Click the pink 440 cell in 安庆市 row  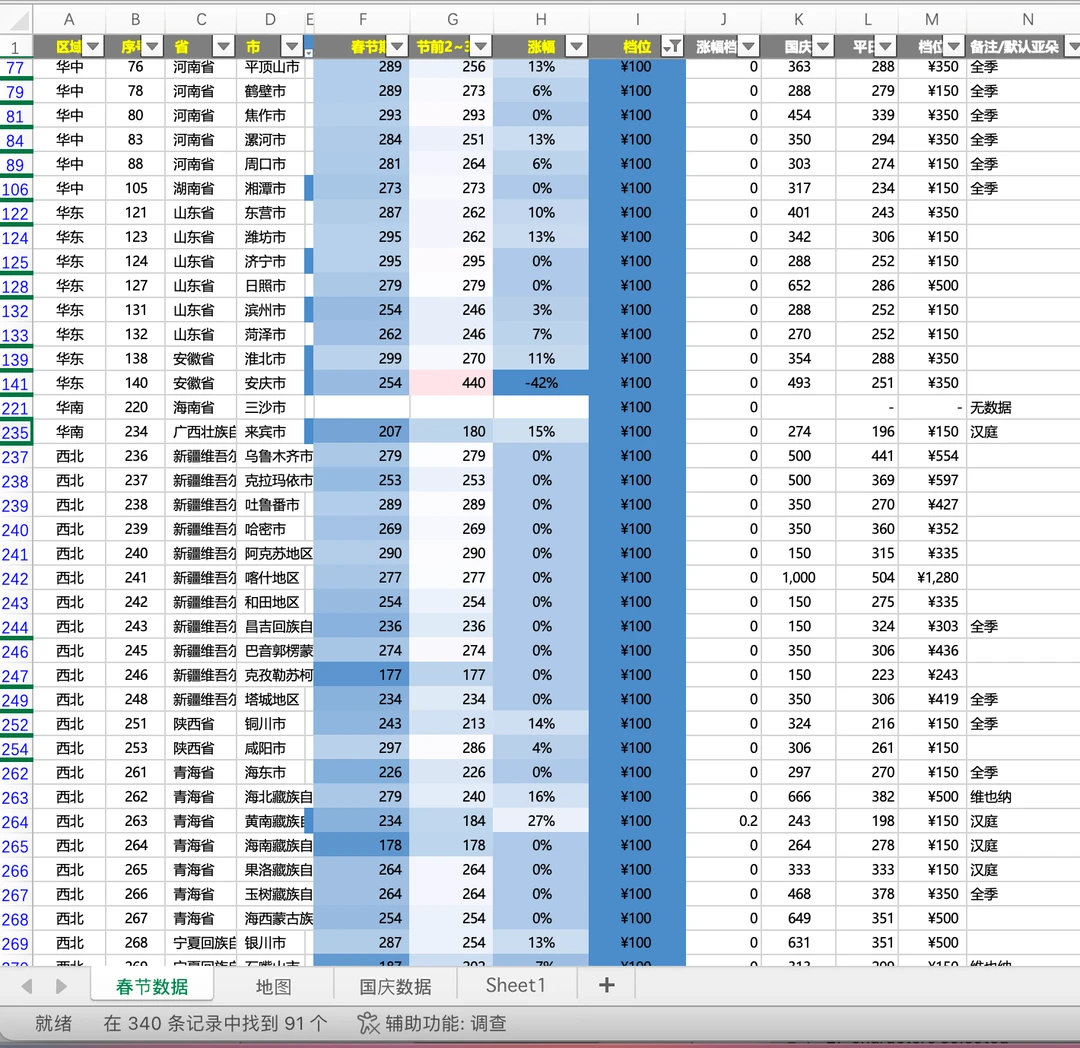pyautogui.click(x=452, y=383)
